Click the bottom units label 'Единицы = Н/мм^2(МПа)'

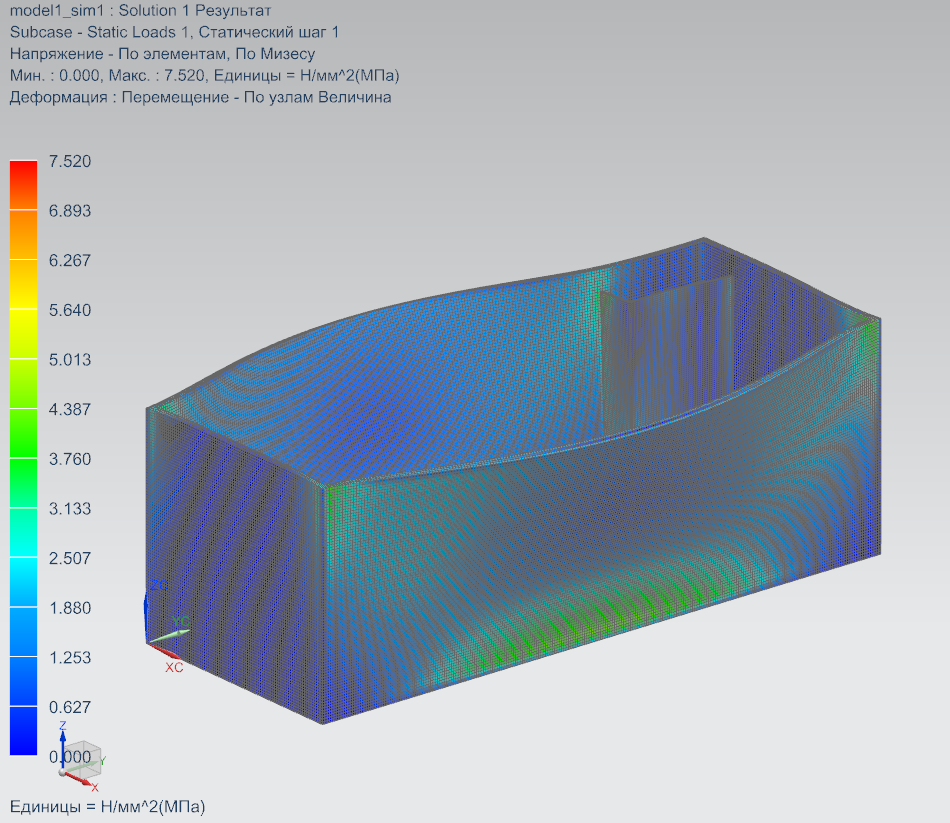tap(107, 806)
